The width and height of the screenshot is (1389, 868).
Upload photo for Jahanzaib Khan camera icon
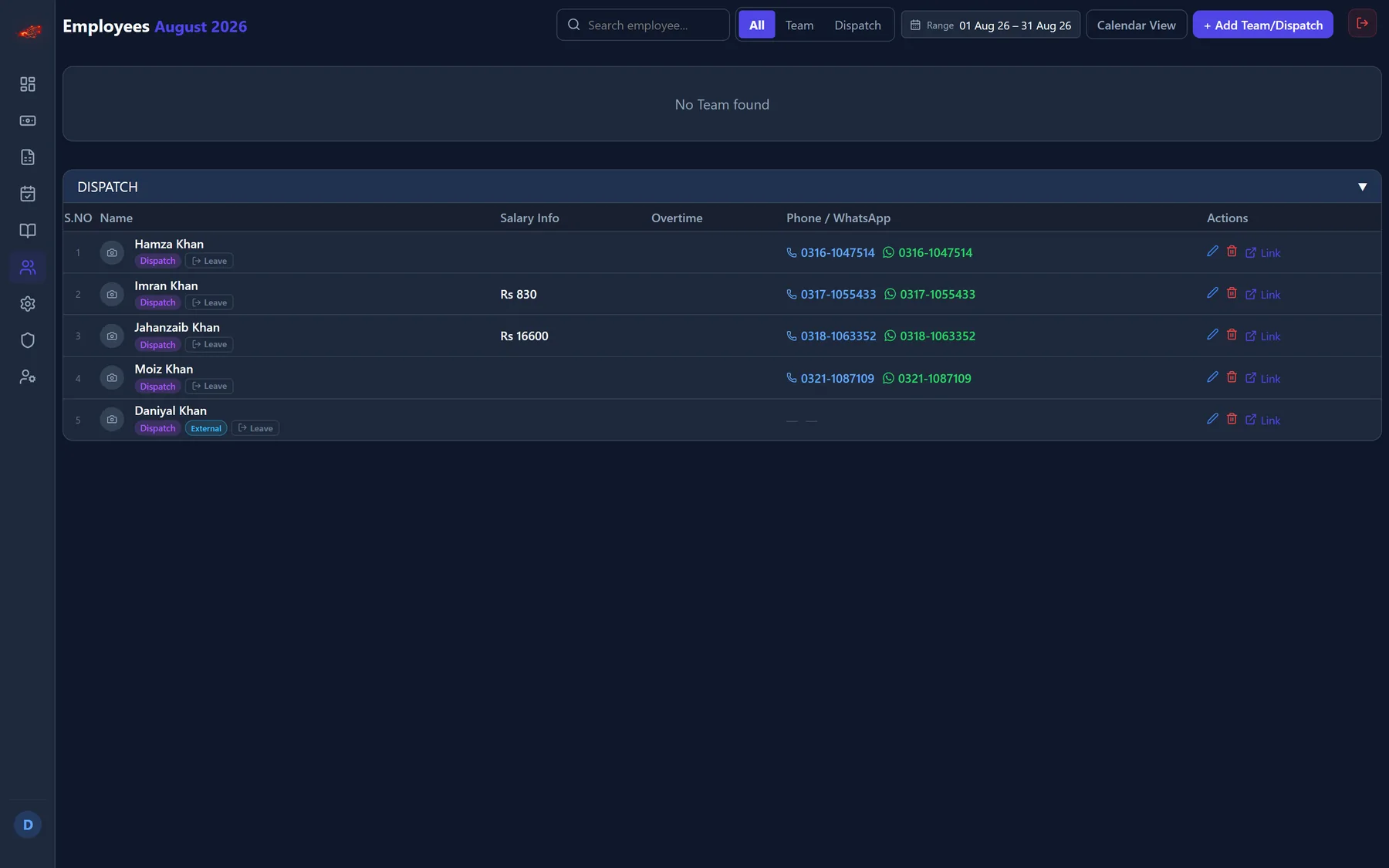(112, 336)
